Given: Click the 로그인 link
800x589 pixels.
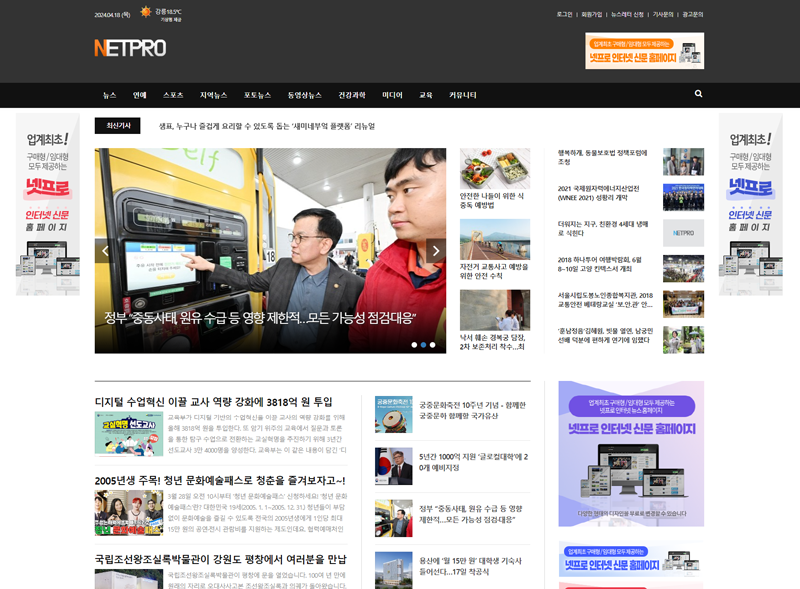Looking at the screenshot, I should pyautogui.click(x=564, y=15).
